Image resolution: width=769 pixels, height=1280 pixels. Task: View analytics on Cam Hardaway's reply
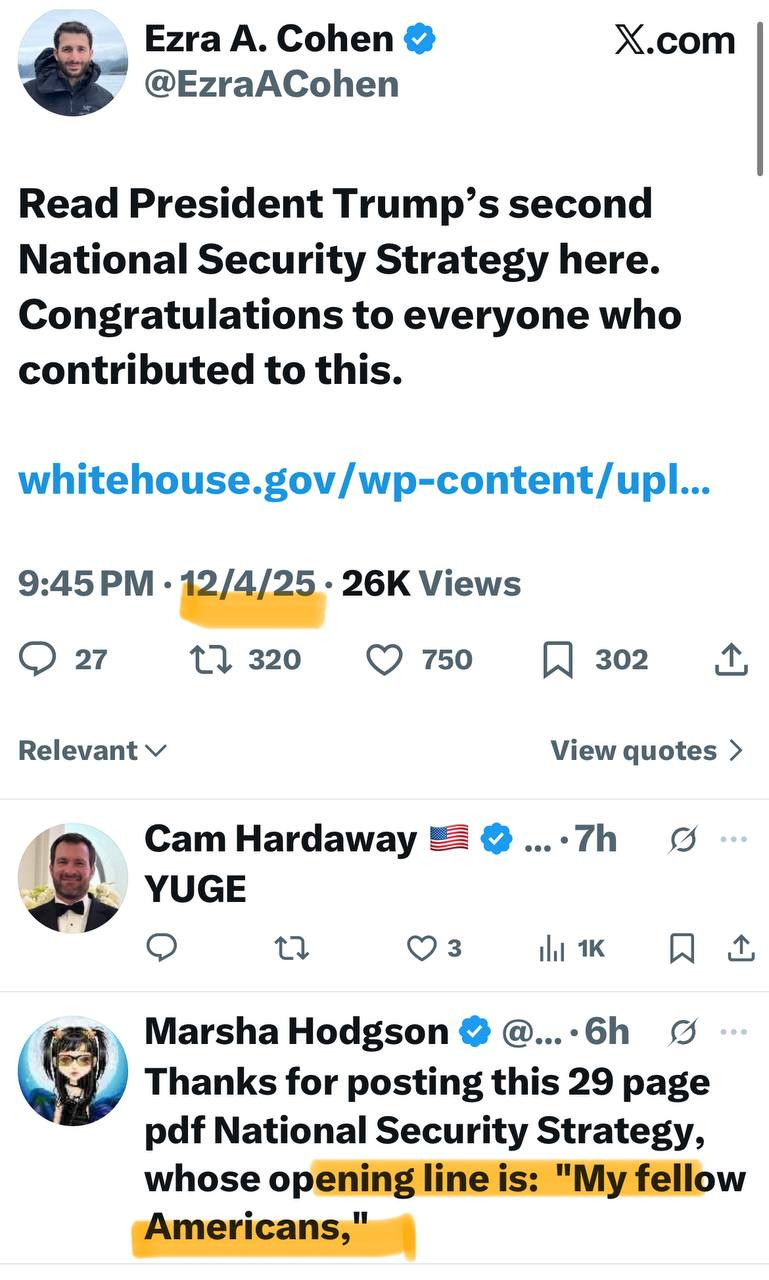click(x=552, y=947)
